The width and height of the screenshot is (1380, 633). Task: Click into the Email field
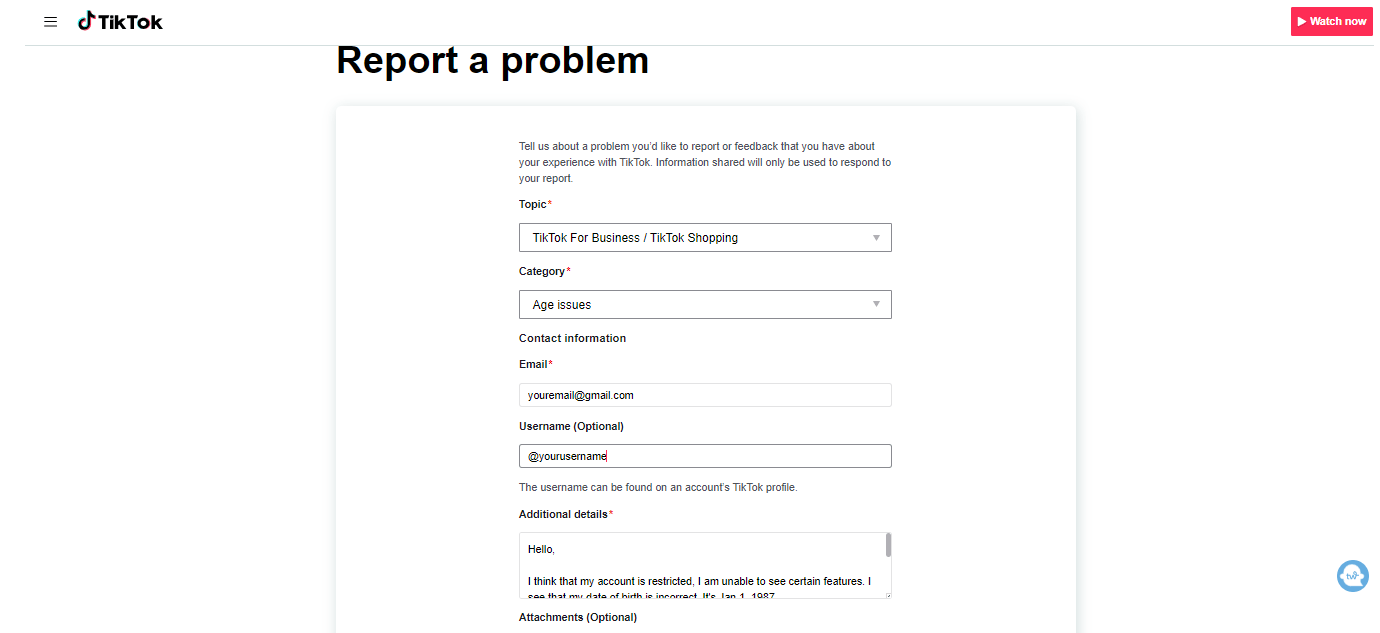click(704, 395)
